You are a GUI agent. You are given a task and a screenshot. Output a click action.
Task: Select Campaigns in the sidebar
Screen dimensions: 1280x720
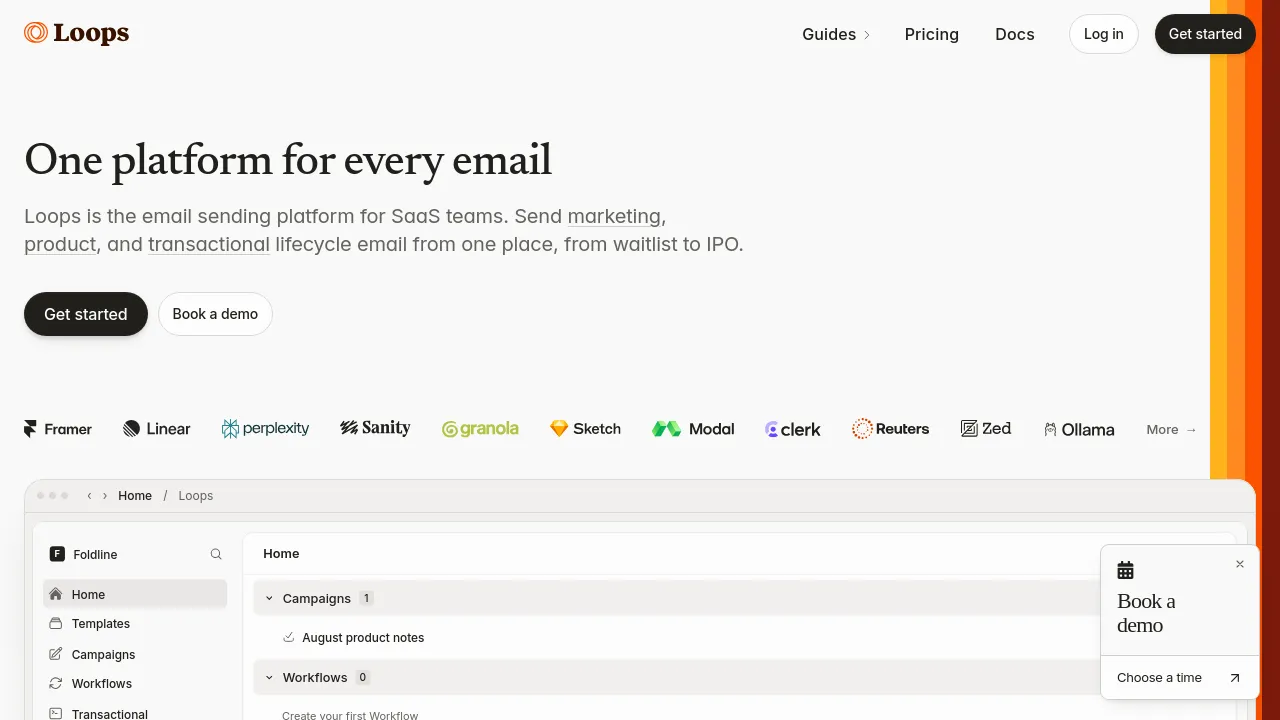[135, 654]
